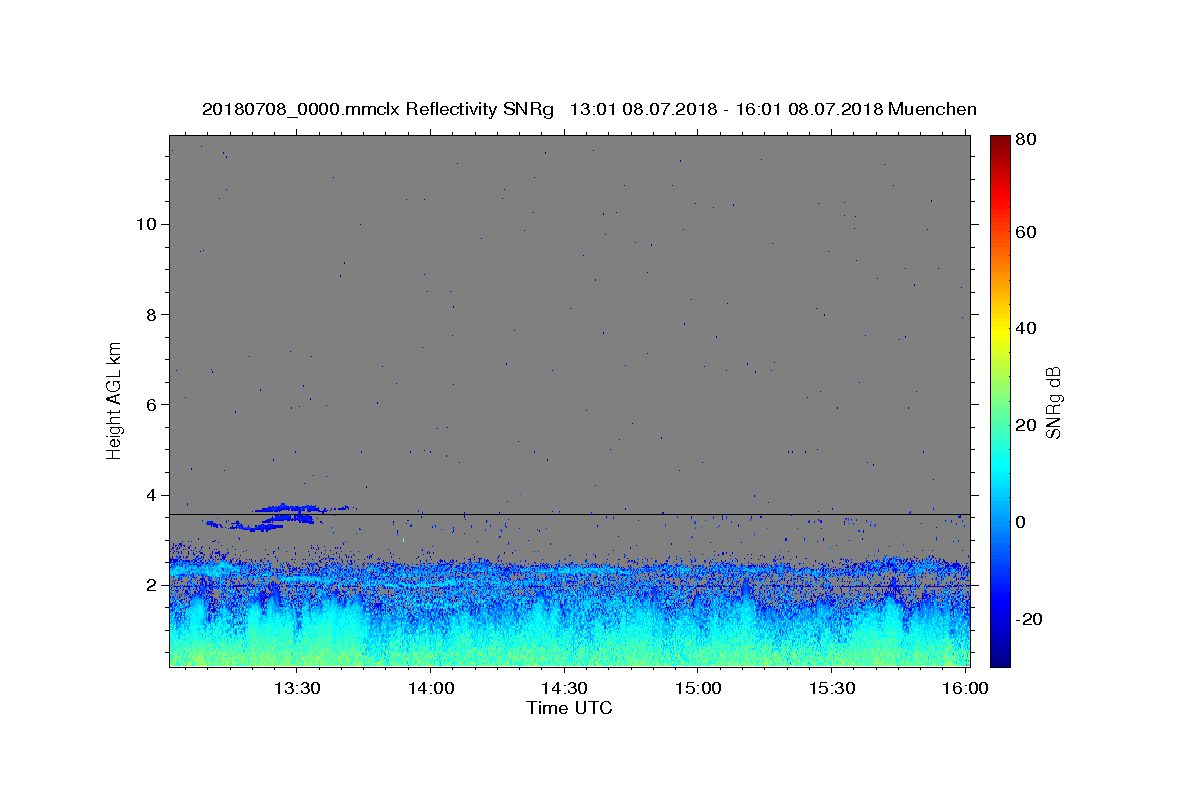
Task: Click the 14:30 time tick label
Action: [x=564, y=688]
